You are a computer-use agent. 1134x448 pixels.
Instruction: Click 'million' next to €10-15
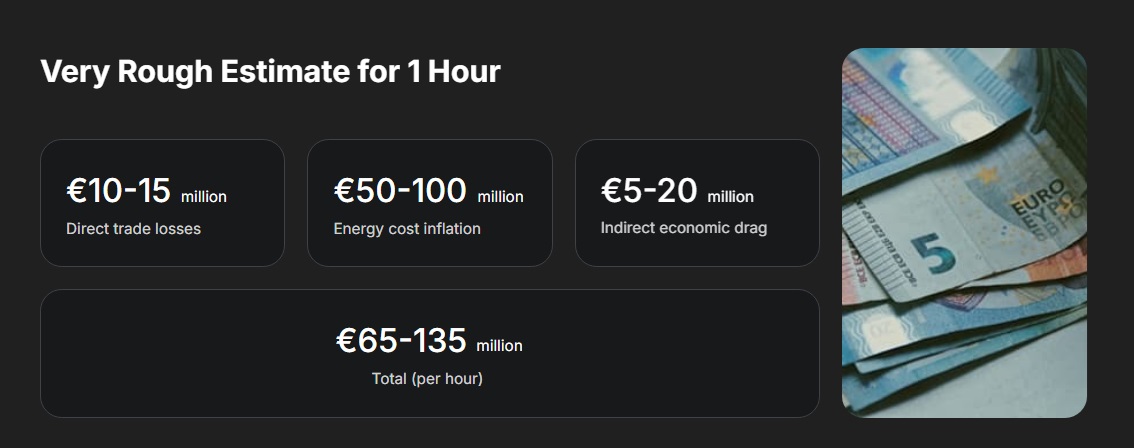pos(204,197)
